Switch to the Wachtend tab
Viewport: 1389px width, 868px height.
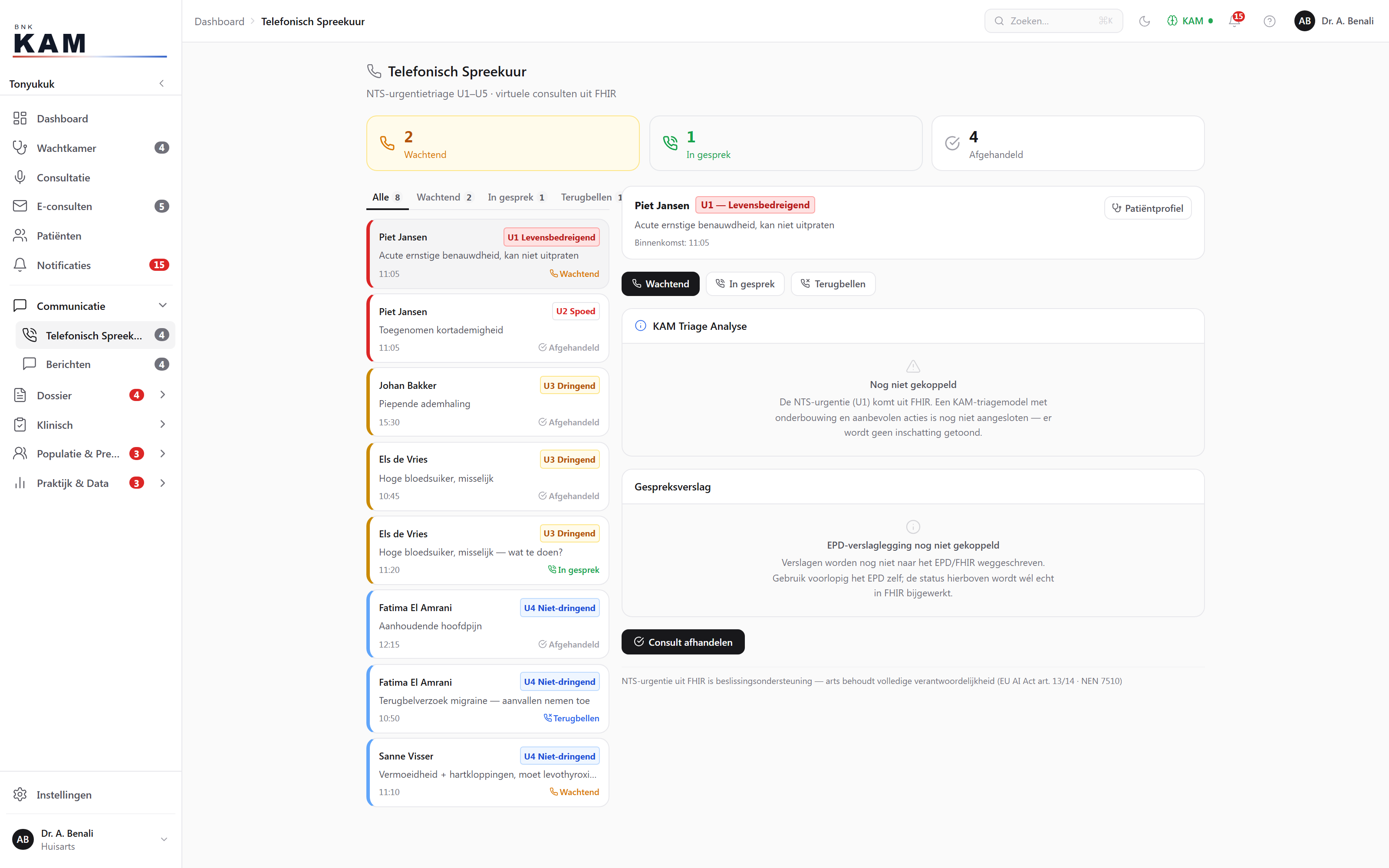[x=444, y=197]
